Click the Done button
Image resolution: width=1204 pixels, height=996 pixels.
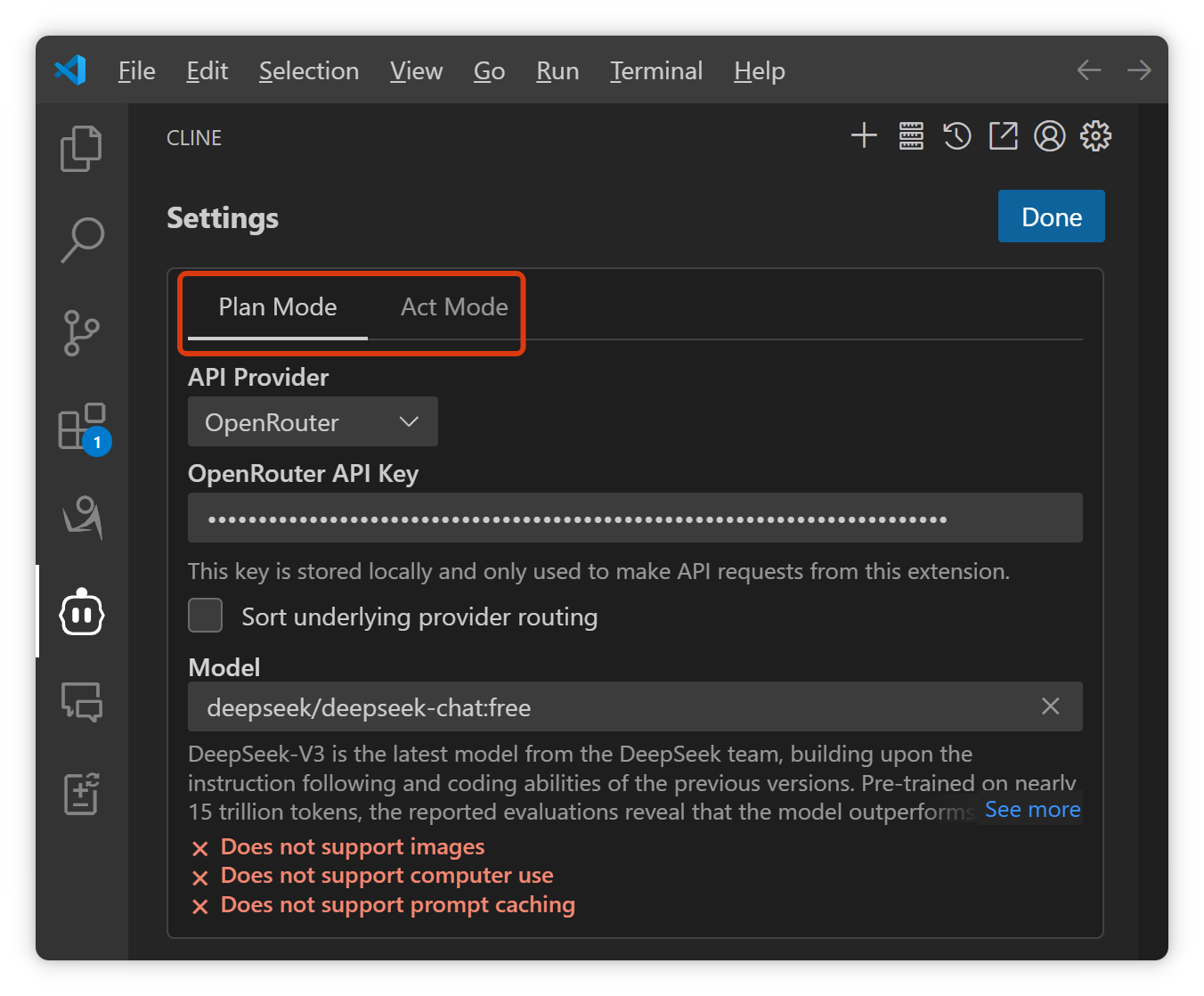(x=1051, y=216)
